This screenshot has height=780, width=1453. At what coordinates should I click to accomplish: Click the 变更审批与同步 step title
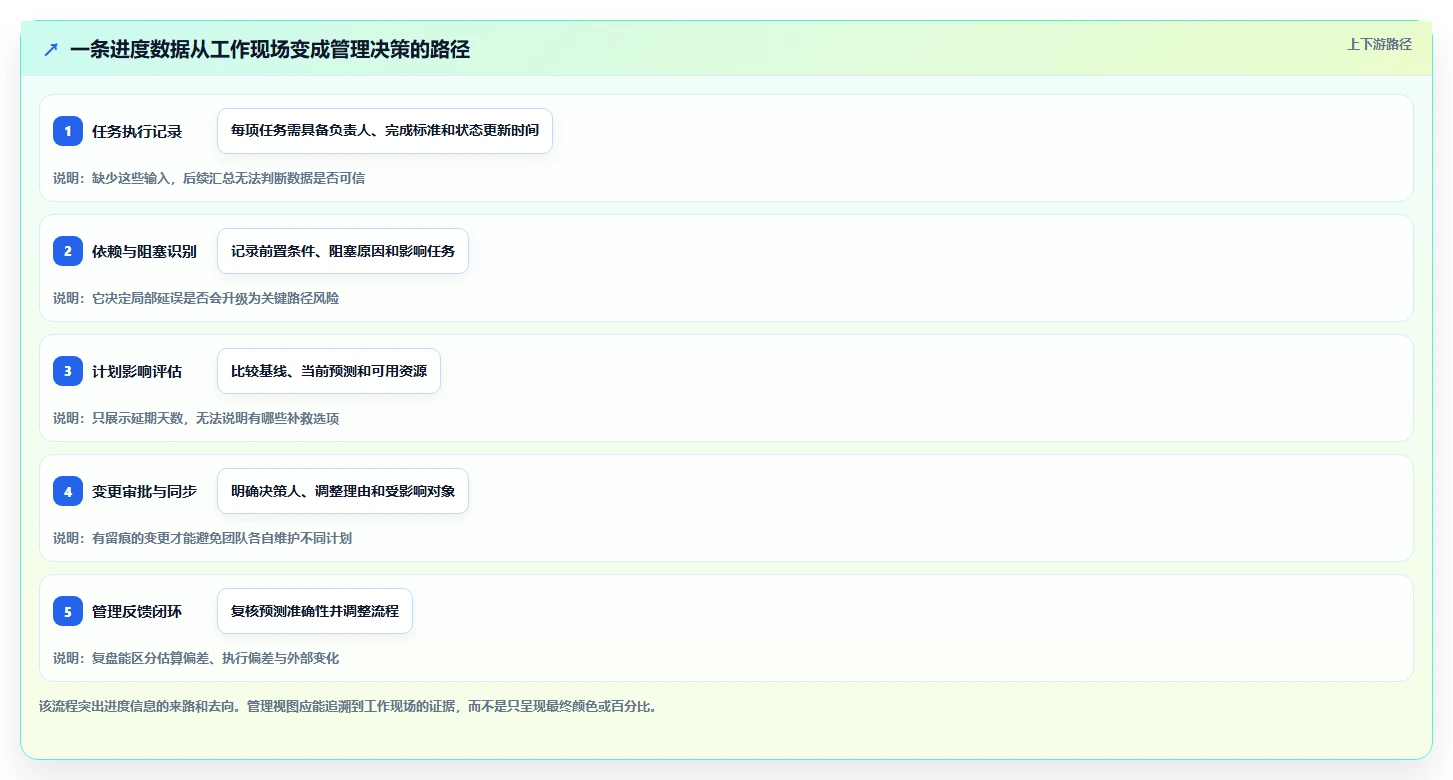[144, 491]
